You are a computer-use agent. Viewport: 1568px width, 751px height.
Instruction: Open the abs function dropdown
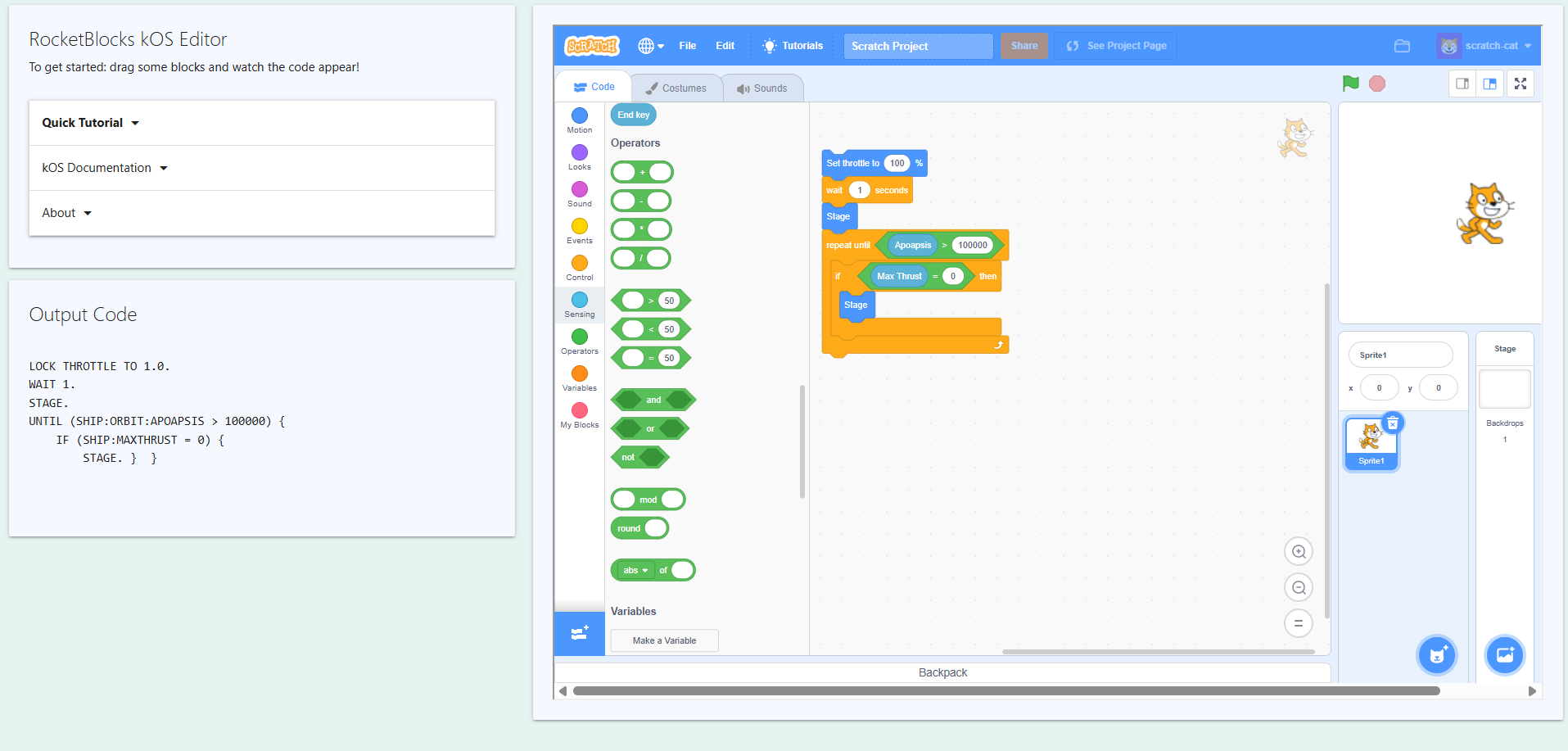(635, 570)
